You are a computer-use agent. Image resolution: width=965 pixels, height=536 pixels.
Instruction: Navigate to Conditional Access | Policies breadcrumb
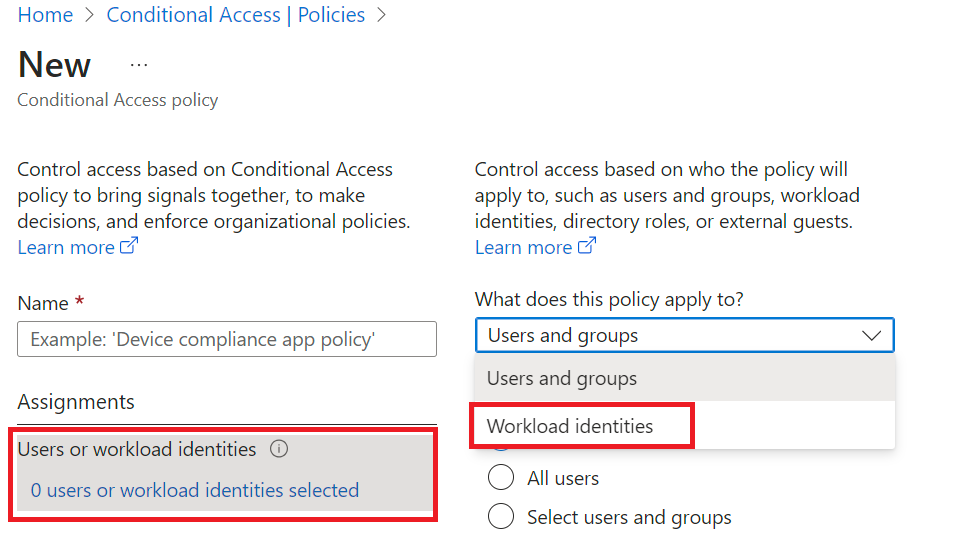coord(235,16)
